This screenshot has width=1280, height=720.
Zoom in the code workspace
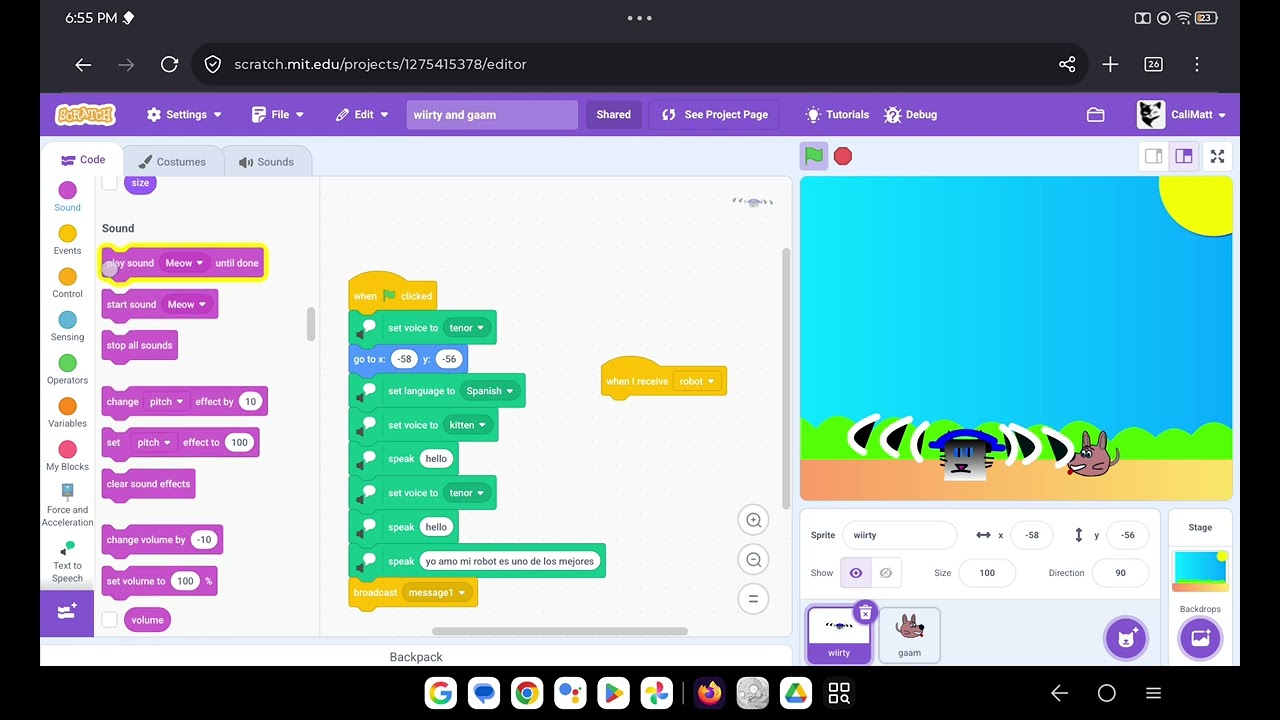pos(754,520)
